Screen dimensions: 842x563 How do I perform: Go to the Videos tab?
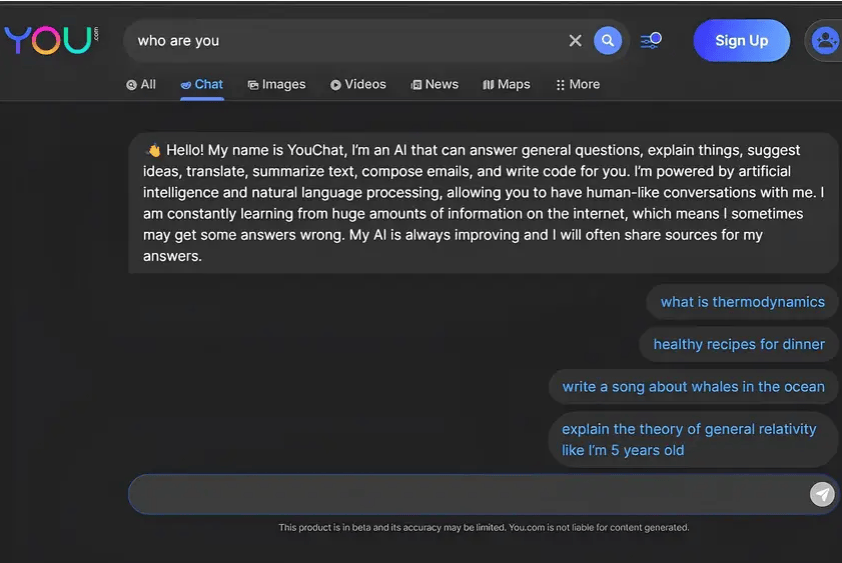pyautogui.click(x=358, y=85)
